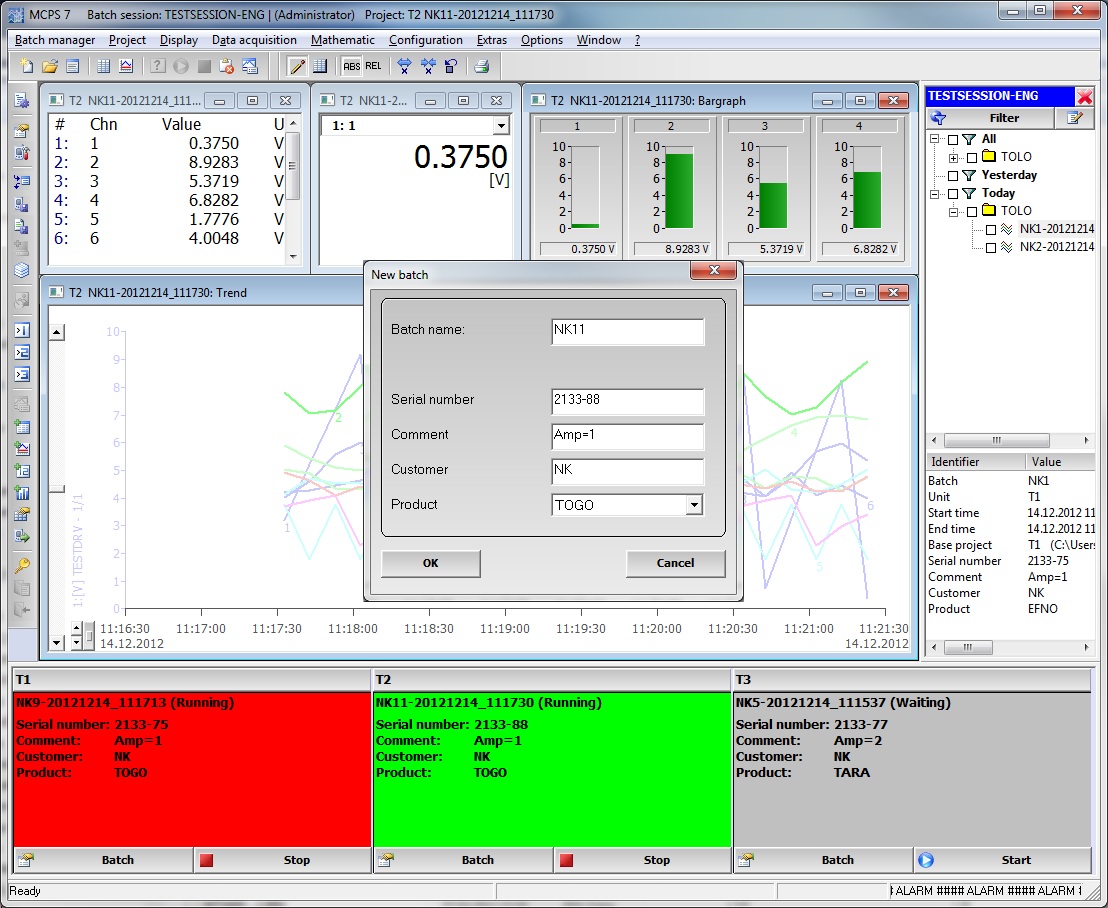Click the edit note icon beside Filter
This screenshot has height=908, width=1108.
click(x=1074, y=118)
